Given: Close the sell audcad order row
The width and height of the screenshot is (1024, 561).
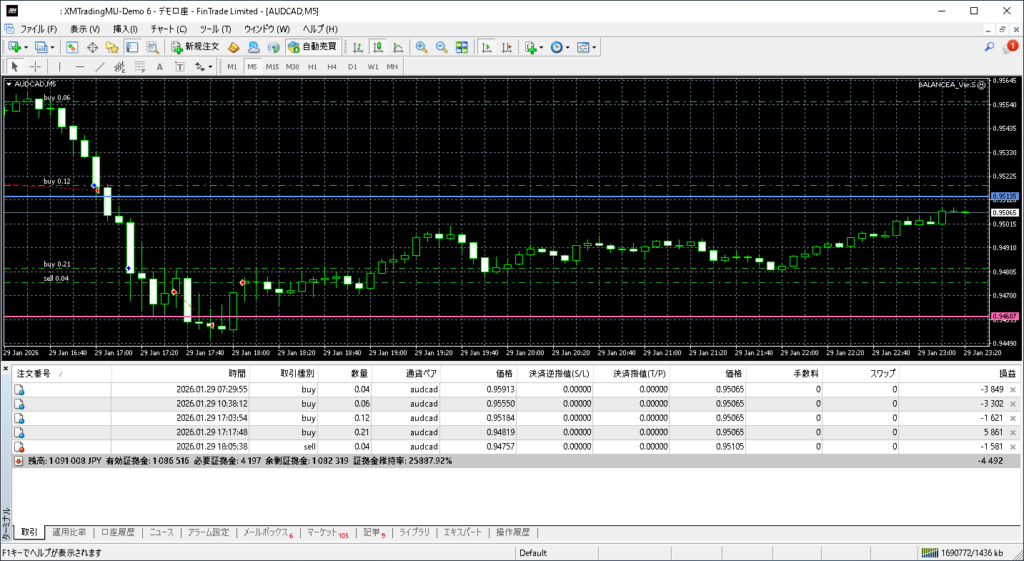Looking at the screenshot, I should click(1013, 446).
